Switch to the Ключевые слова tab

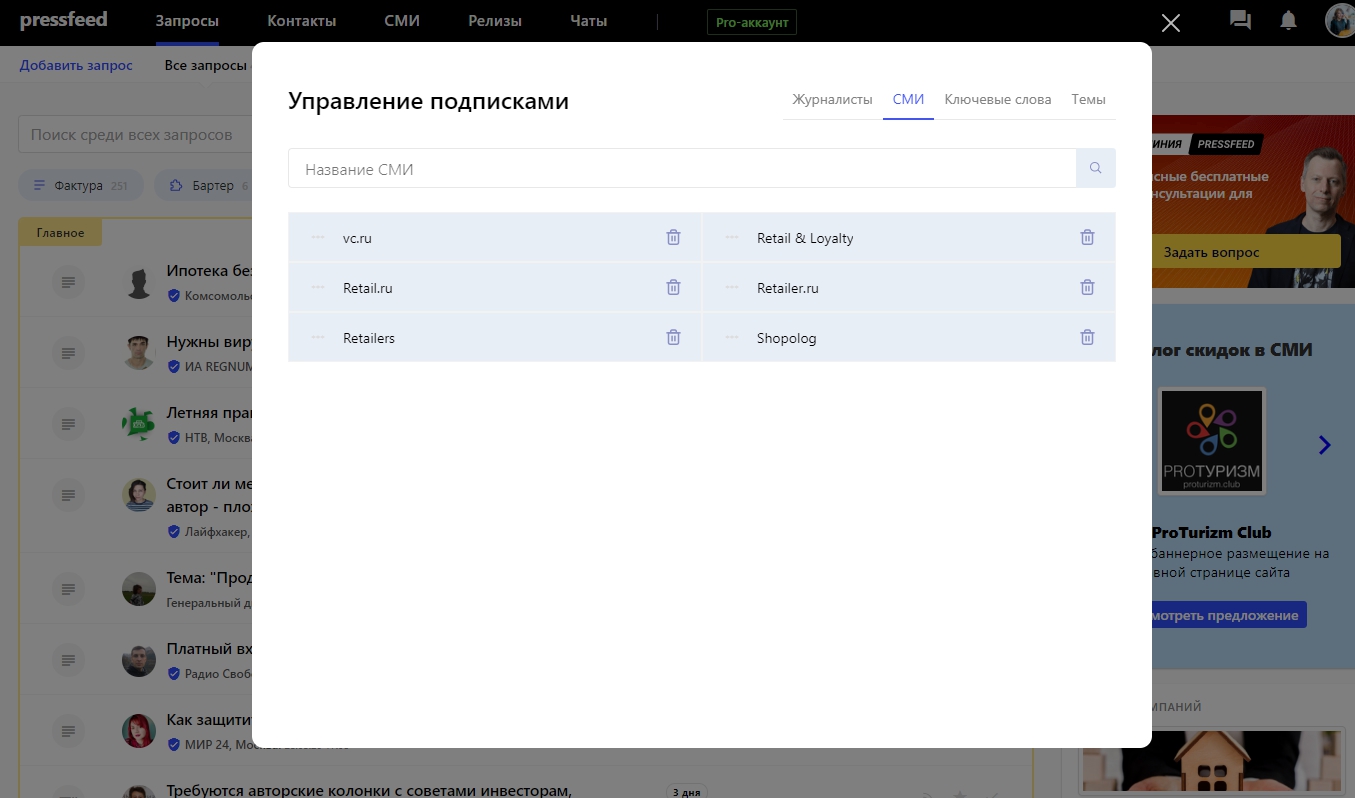point(997,100)
